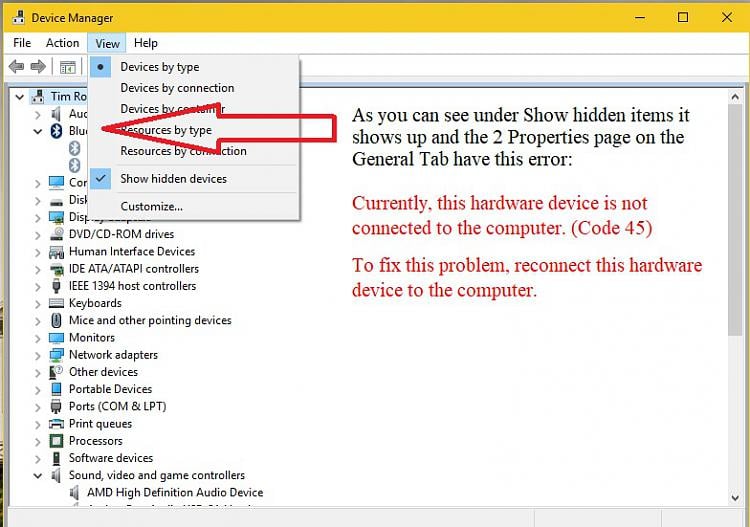Open the Action menu
The height and width of the screenshot is (527, 750).
pos(62,43)
